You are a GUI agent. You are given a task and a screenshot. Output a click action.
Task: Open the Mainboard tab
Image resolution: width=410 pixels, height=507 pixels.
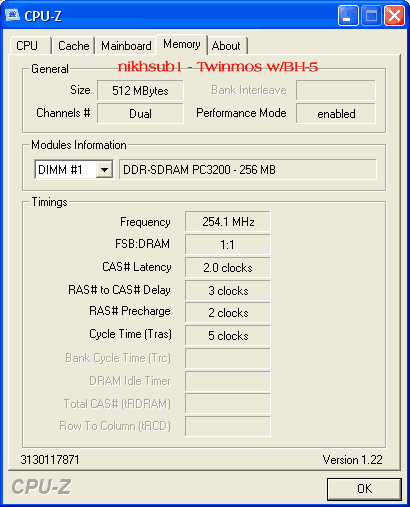click(126, 46)
